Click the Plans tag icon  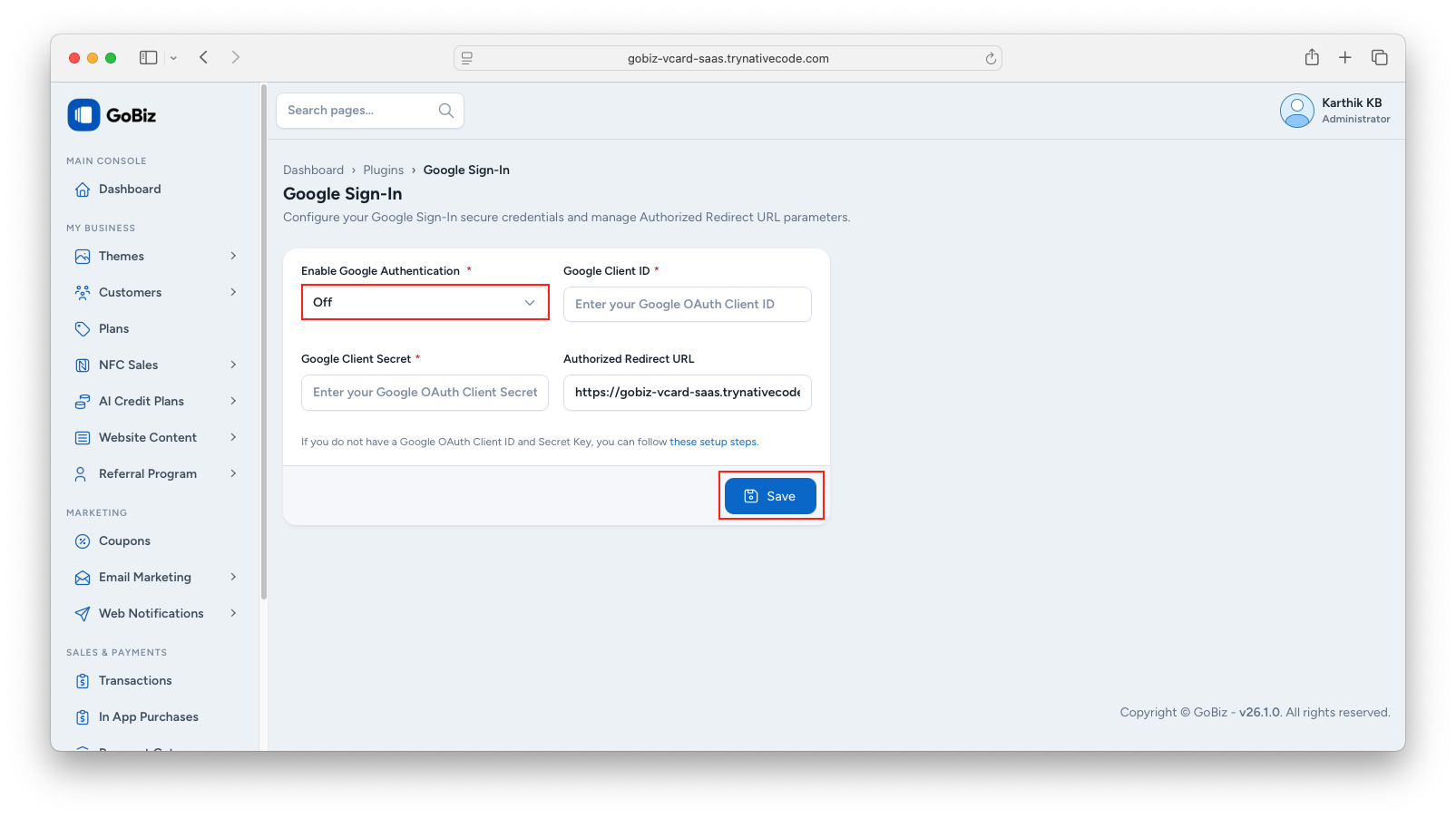(83, 329)
